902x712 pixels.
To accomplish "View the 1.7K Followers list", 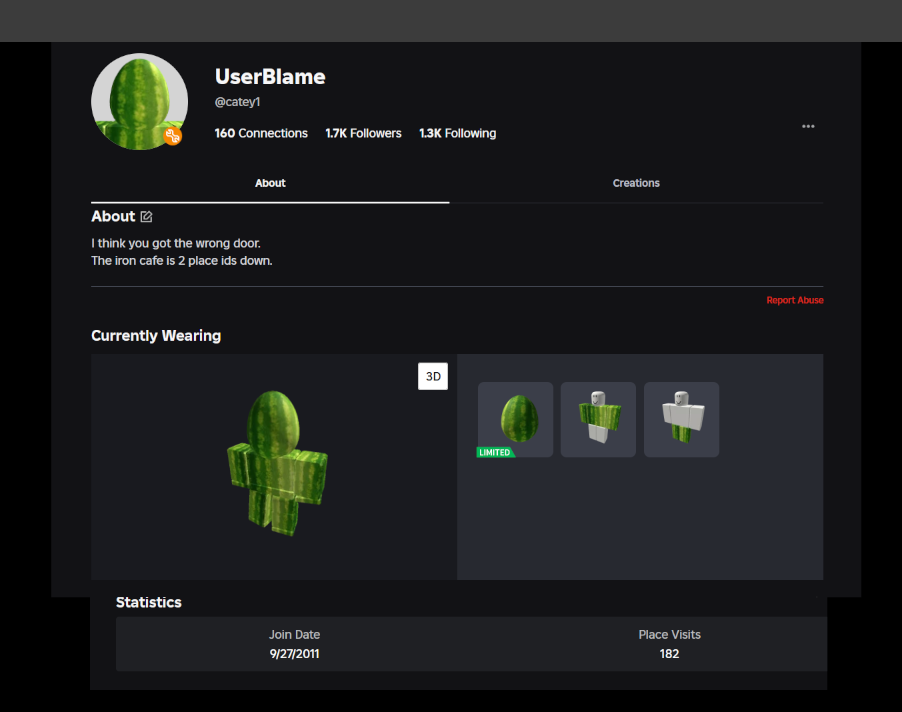I will (364, 133).
